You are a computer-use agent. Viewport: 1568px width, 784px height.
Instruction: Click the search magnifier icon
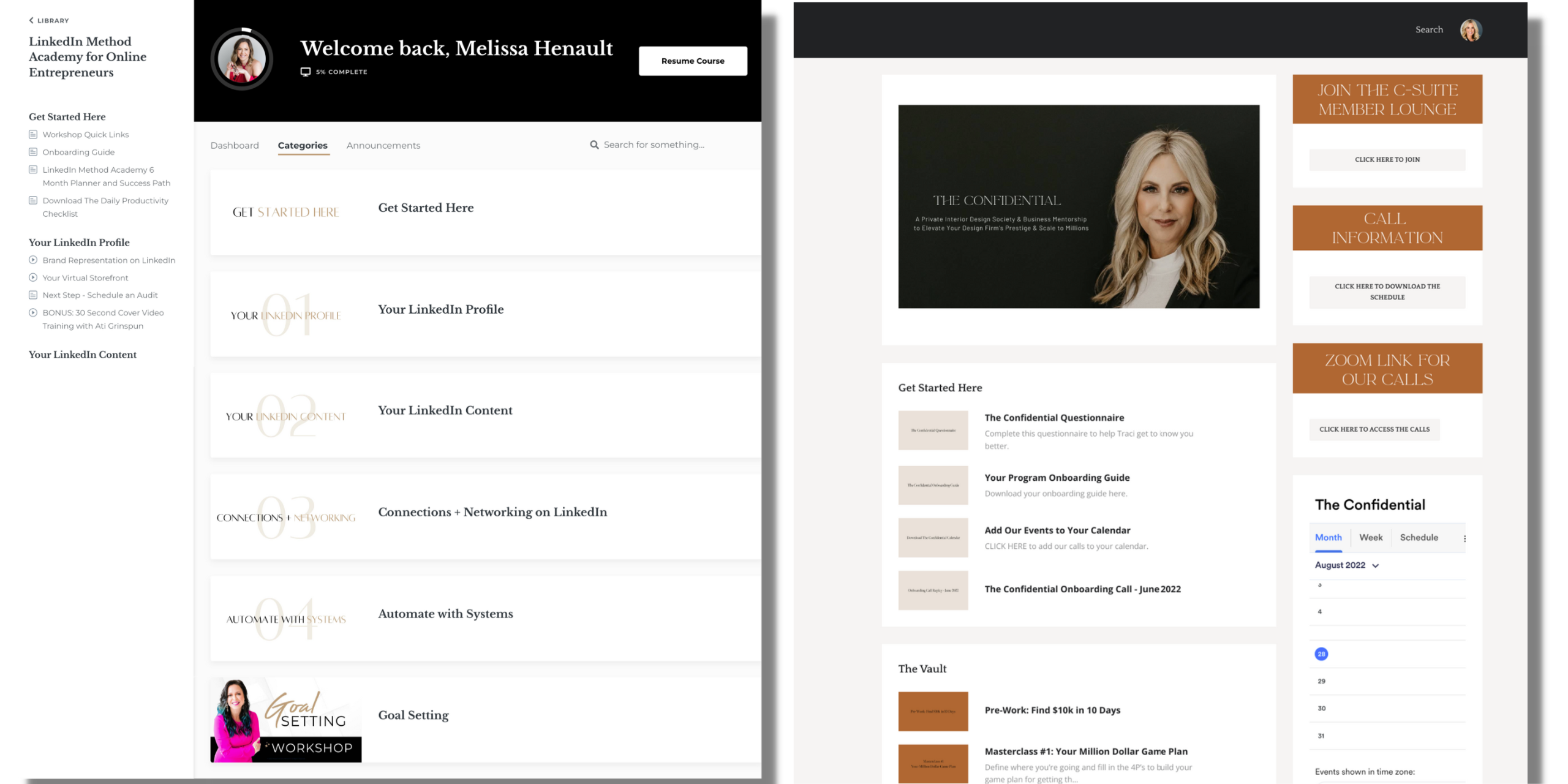pyautogui.click(x=594, y=145)
